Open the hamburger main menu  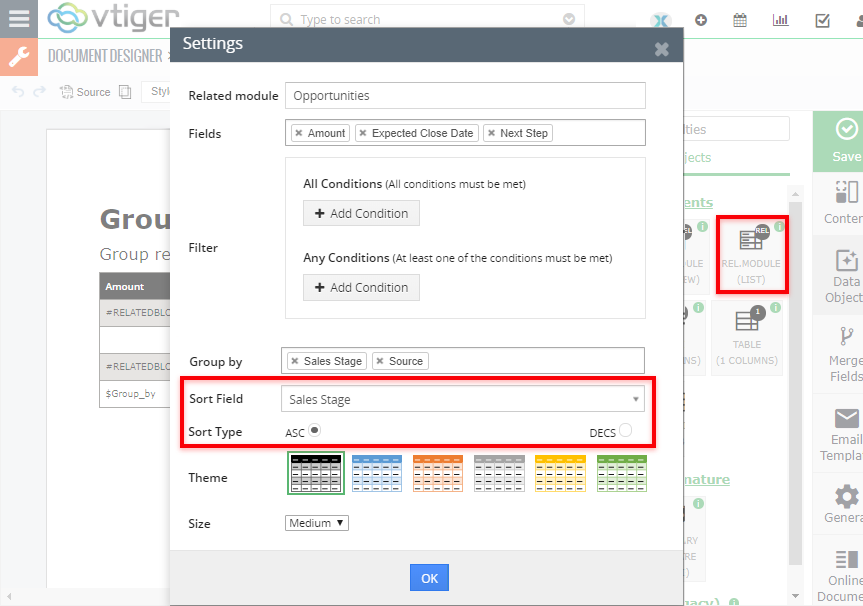click(19, 19)
